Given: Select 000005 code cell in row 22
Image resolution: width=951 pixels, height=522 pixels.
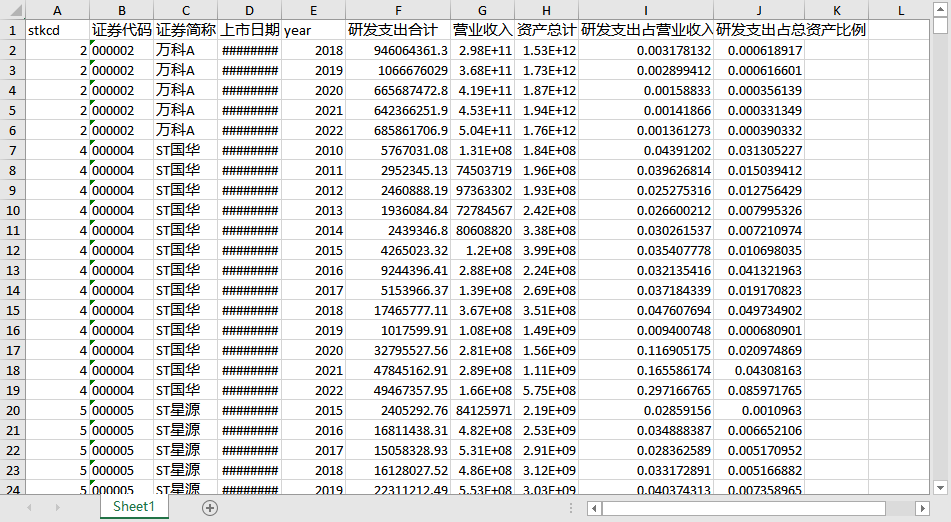Looking at the screenshot, I should (121, 450).
